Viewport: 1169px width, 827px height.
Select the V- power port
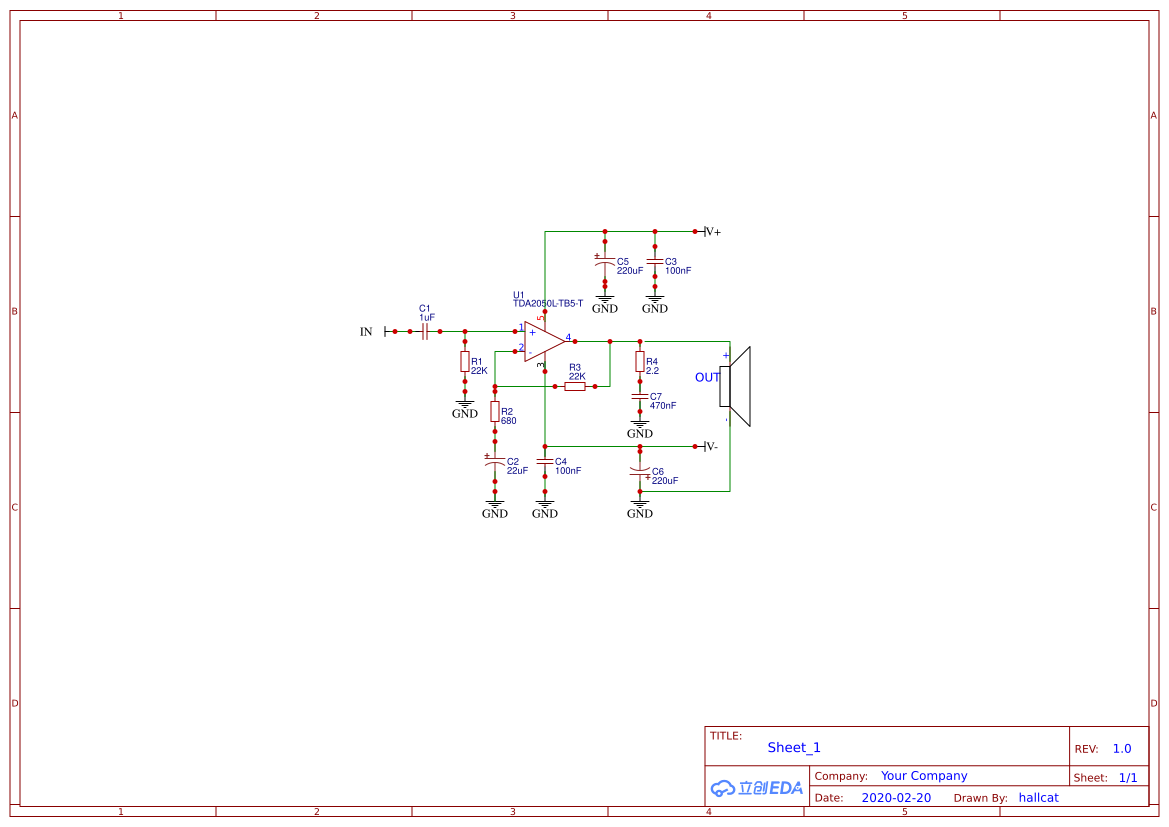point(710,446)
